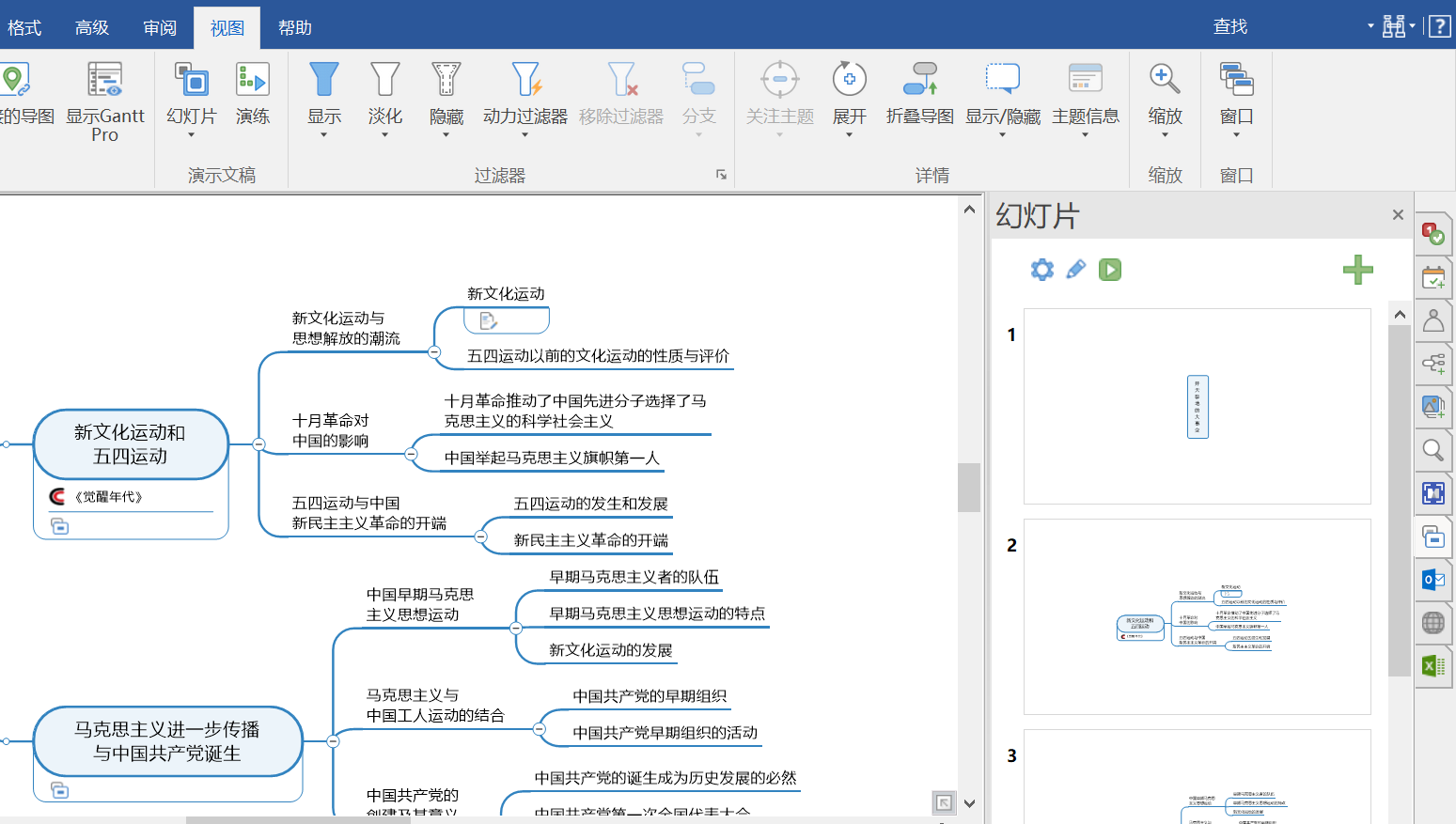This screenshot has width=1456, height=824.
Task: Switch to the 格式 ribbon tab
Action: tap(24, 27)
